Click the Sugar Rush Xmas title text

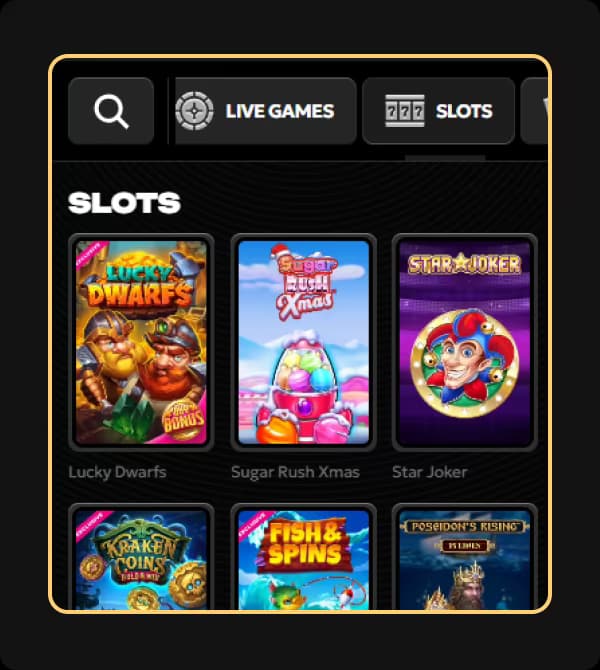295,472
